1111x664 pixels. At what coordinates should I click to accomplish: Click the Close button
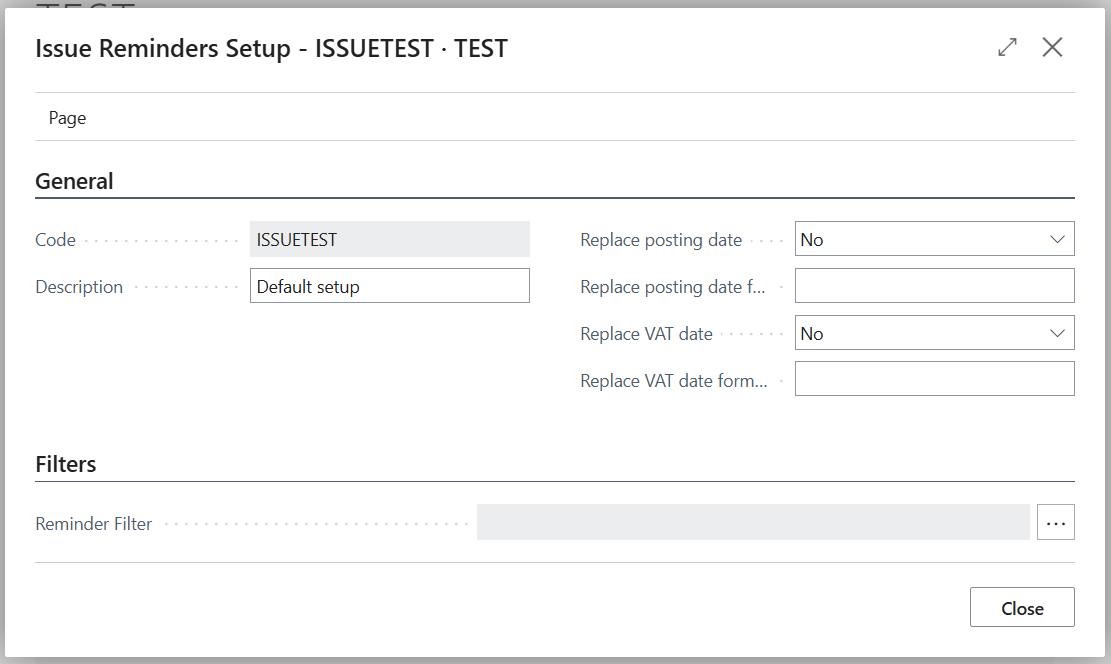pyautogui.click(x=1022, y=607)
